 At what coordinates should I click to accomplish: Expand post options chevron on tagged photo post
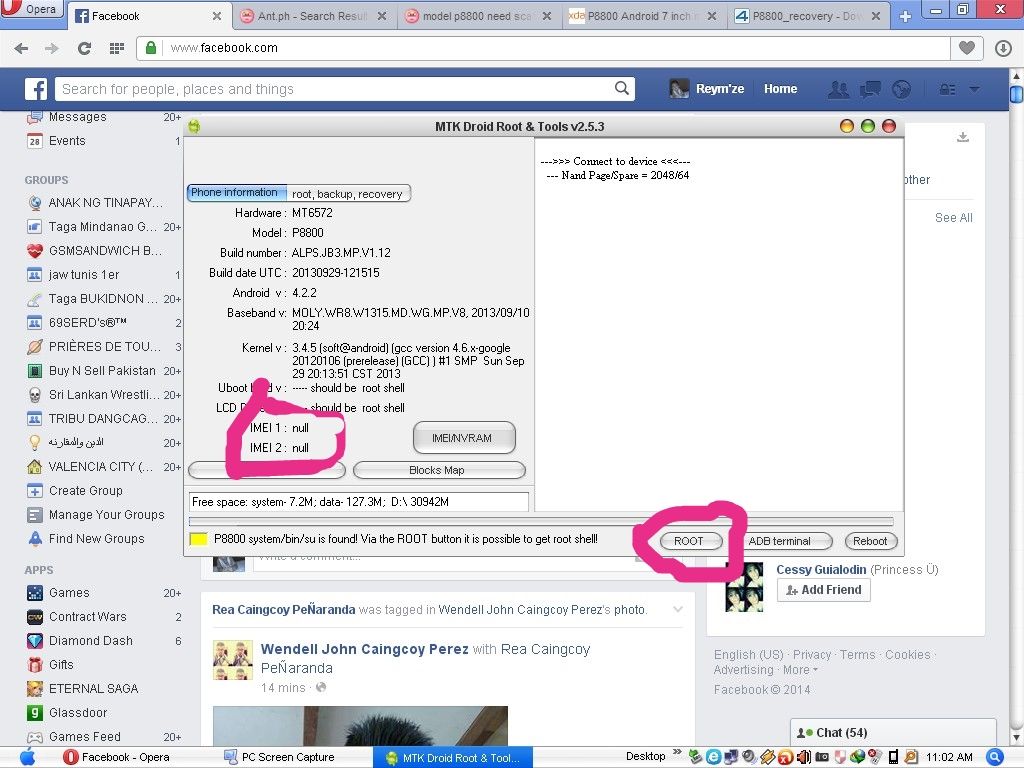(x=678, y=609)
